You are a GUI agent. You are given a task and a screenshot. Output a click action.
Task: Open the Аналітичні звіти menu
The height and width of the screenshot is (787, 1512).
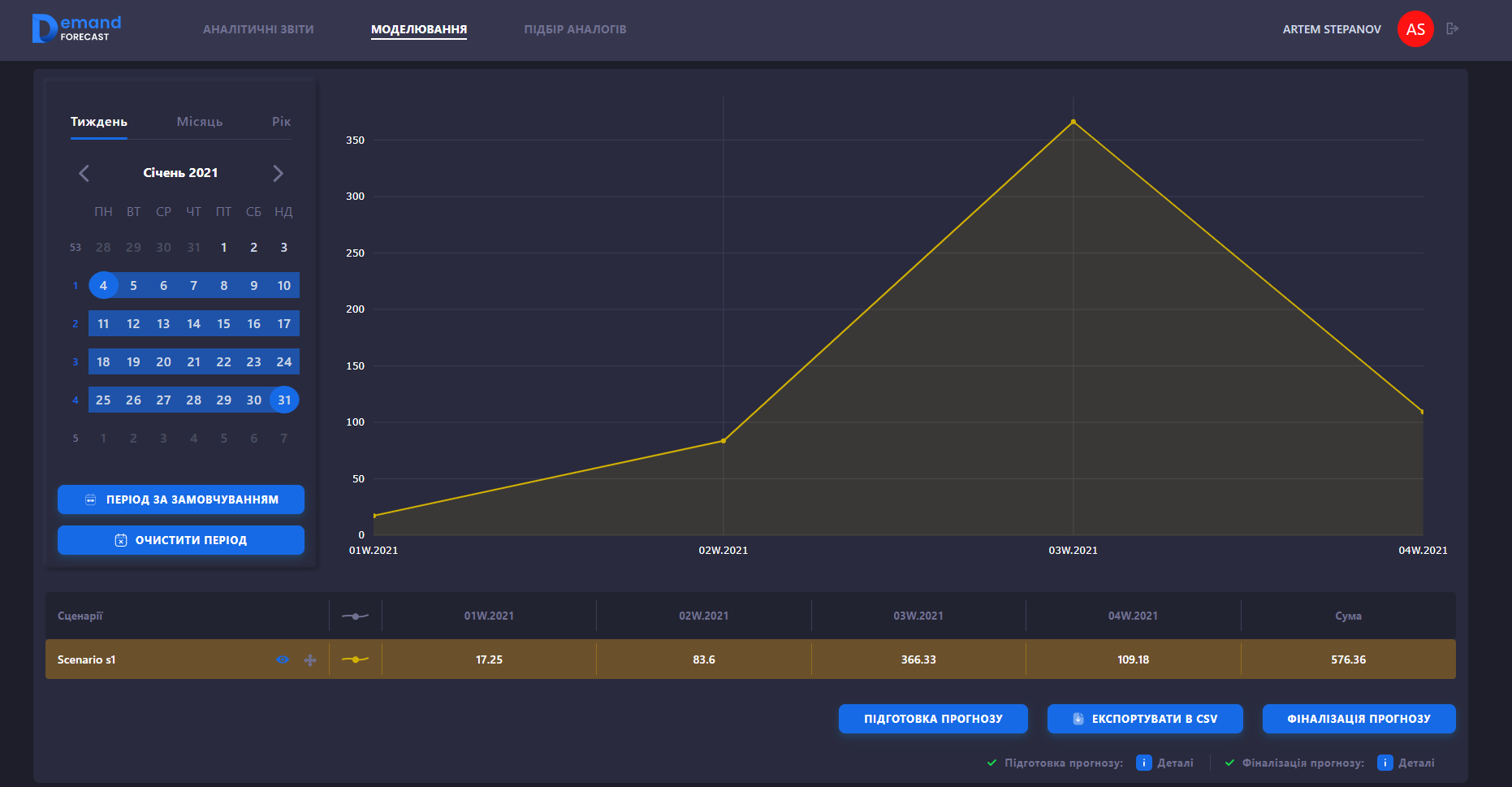point(258,29)
